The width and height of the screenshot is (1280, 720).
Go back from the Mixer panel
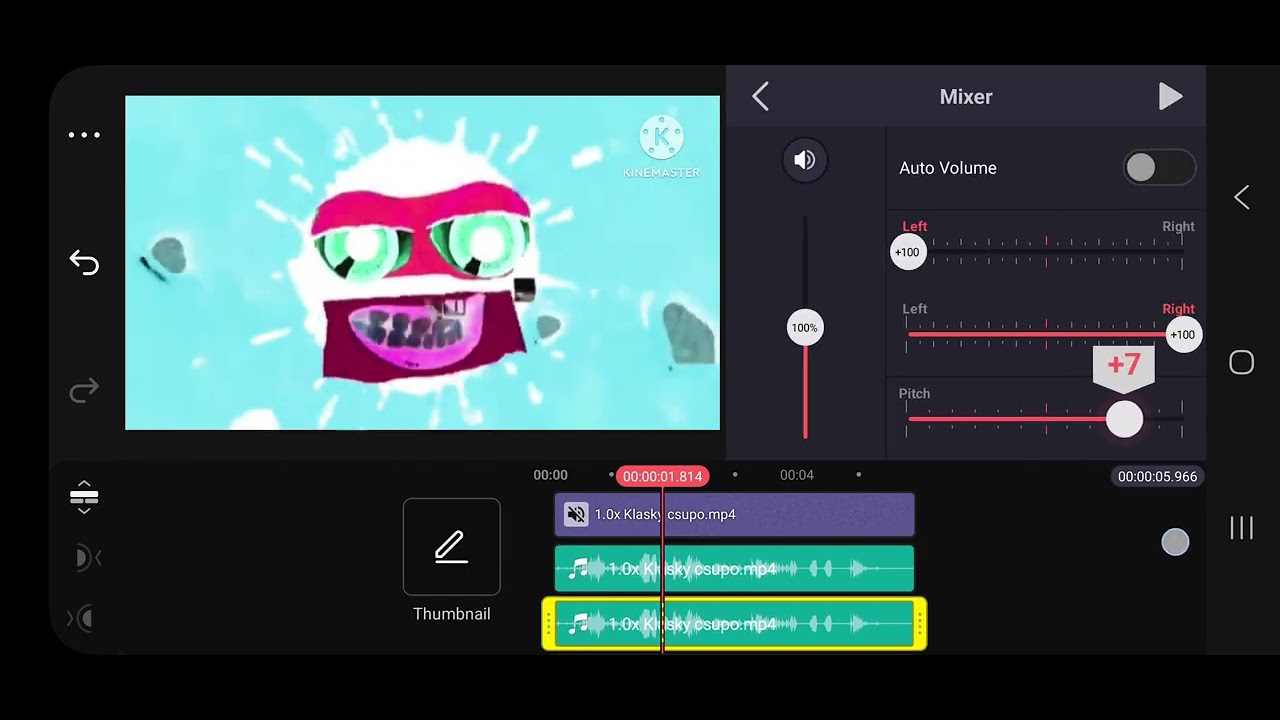click(x=761, y=97)
